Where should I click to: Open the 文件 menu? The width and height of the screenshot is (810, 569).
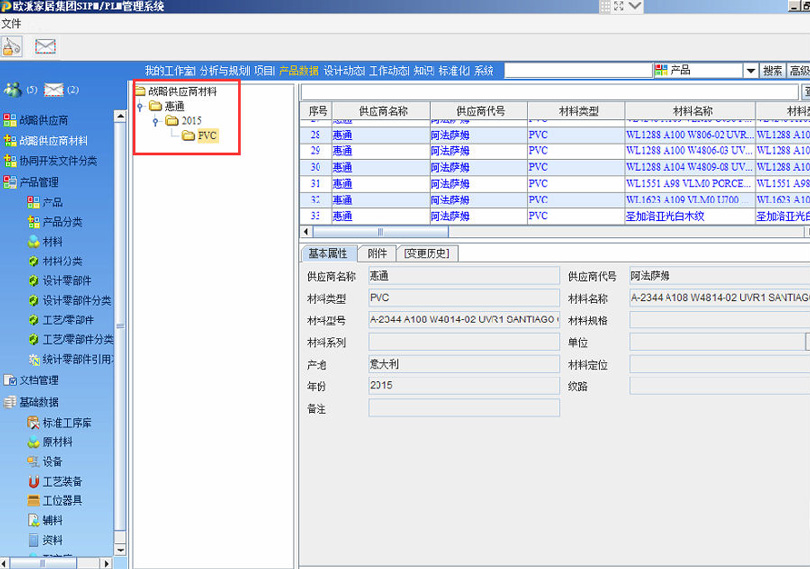click(x=11, y=23)
